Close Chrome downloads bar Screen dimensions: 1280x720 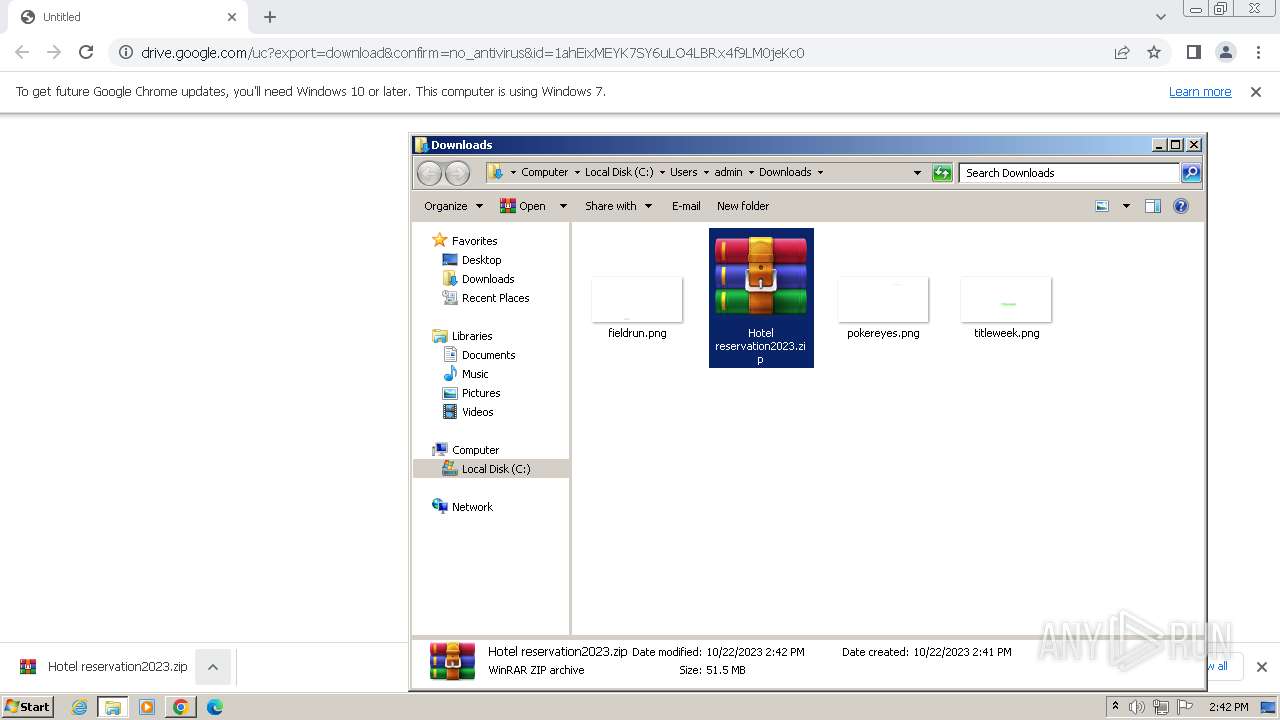[1261, 667]
